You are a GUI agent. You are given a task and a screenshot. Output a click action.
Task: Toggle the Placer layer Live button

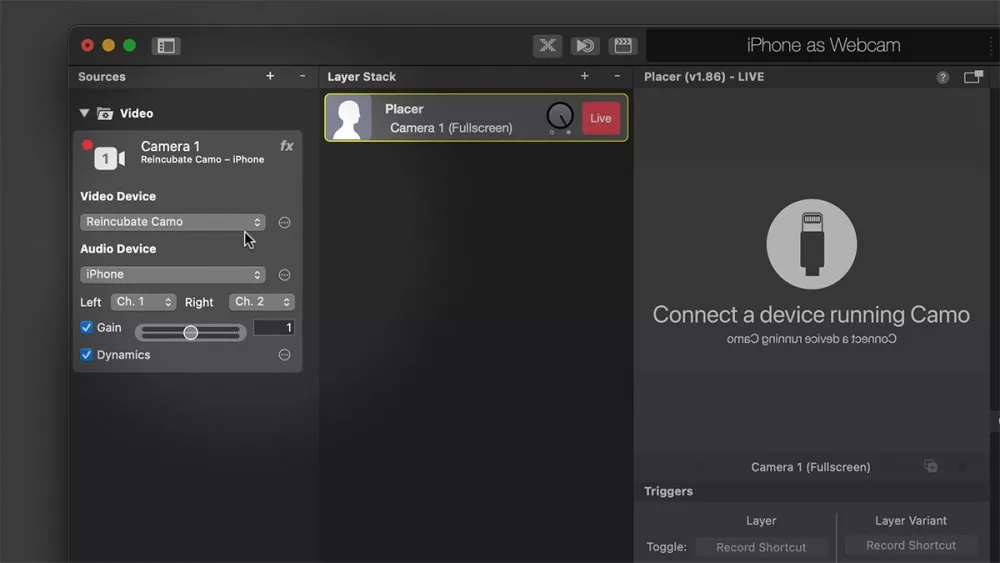point(600,118)
